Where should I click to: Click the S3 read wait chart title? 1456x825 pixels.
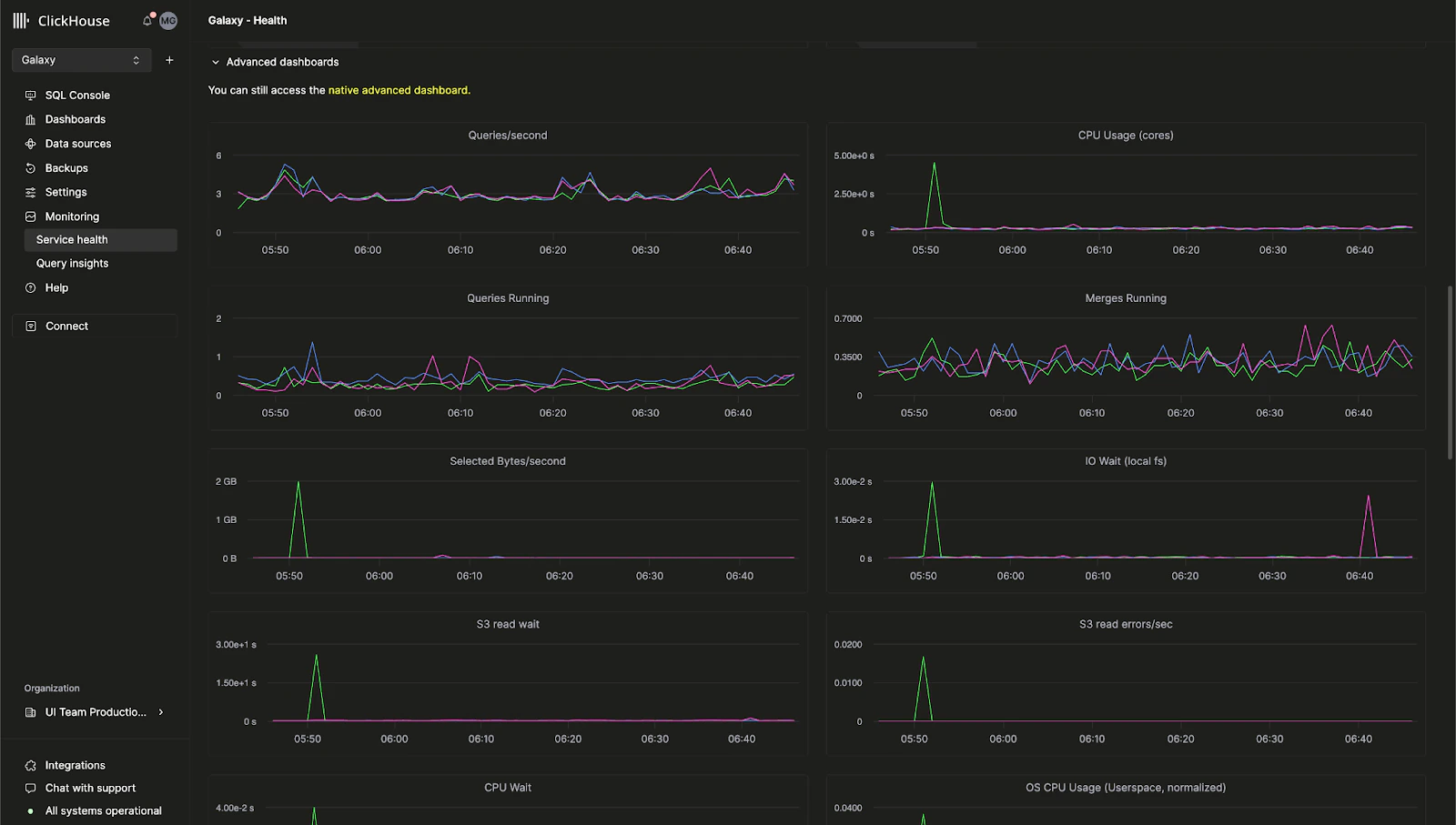pyautogui.click(x=508, y=625)
